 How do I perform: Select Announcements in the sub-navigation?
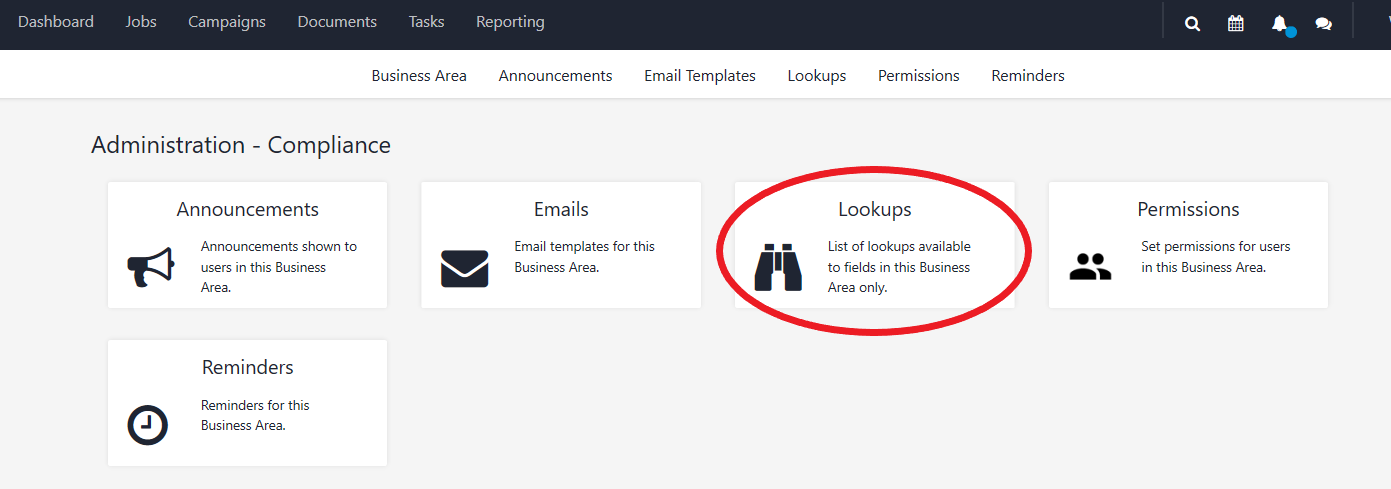555,76
